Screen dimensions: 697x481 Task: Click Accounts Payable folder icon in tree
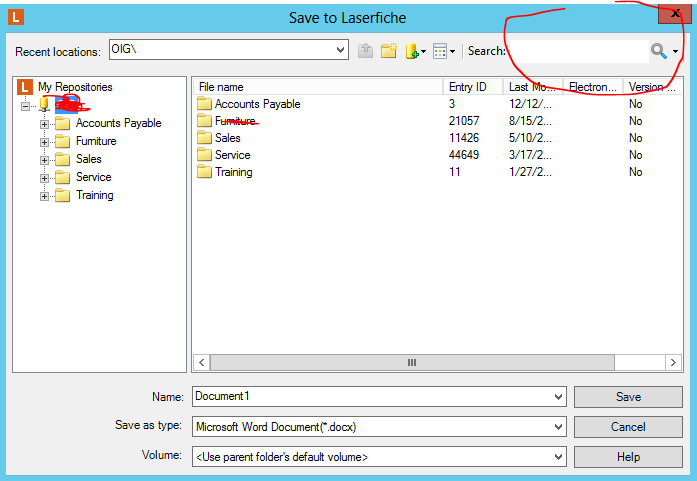coord(63,124)
